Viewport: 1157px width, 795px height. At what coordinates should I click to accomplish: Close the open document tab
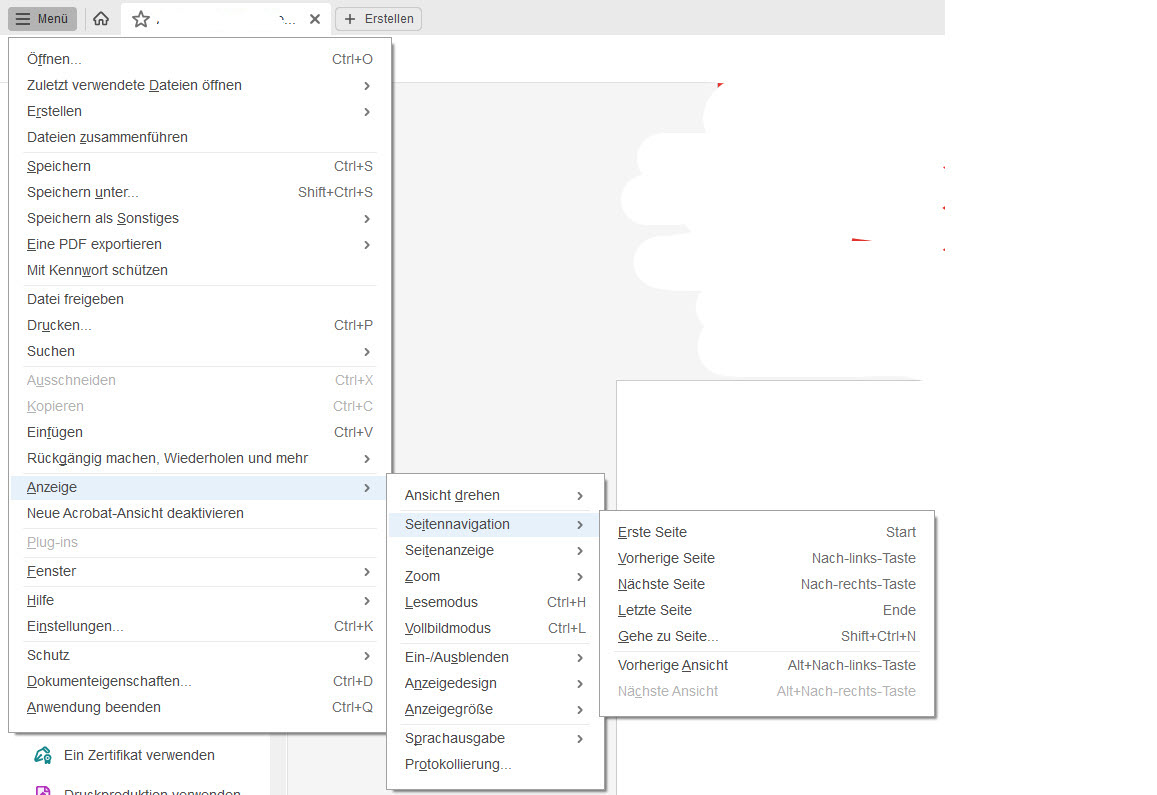pyautogui.click(x=315, y=19)
